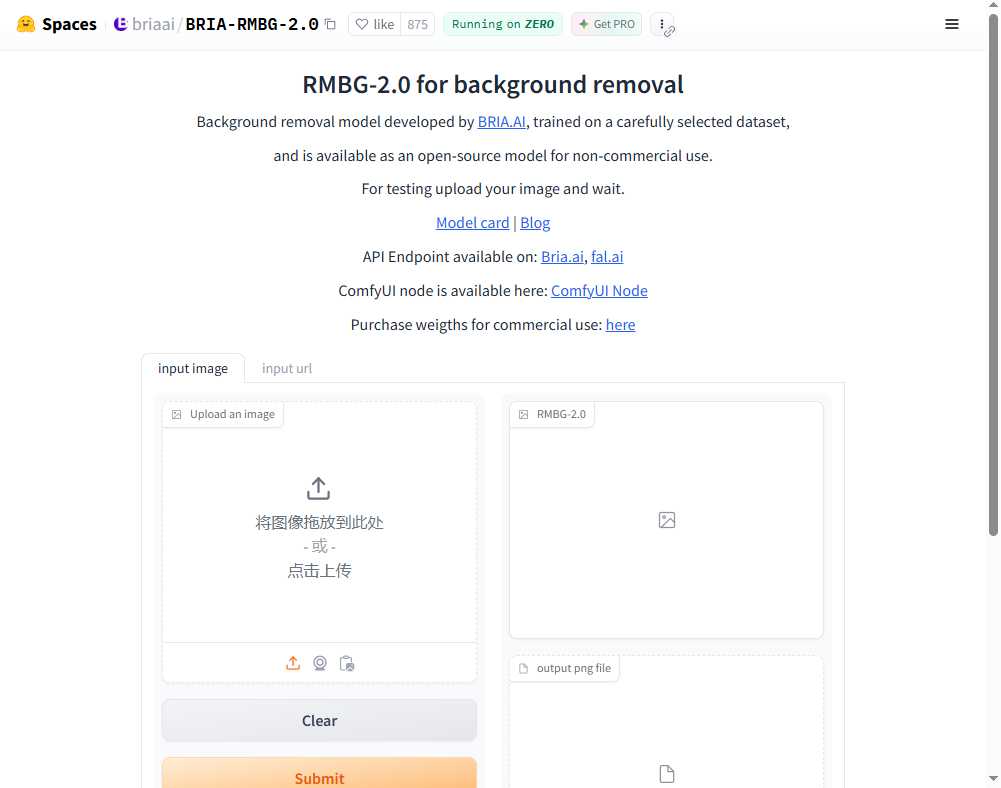Copy the Space name with the copy icon
Viewport: 1001px width, 788px height.
pos(330,24)
